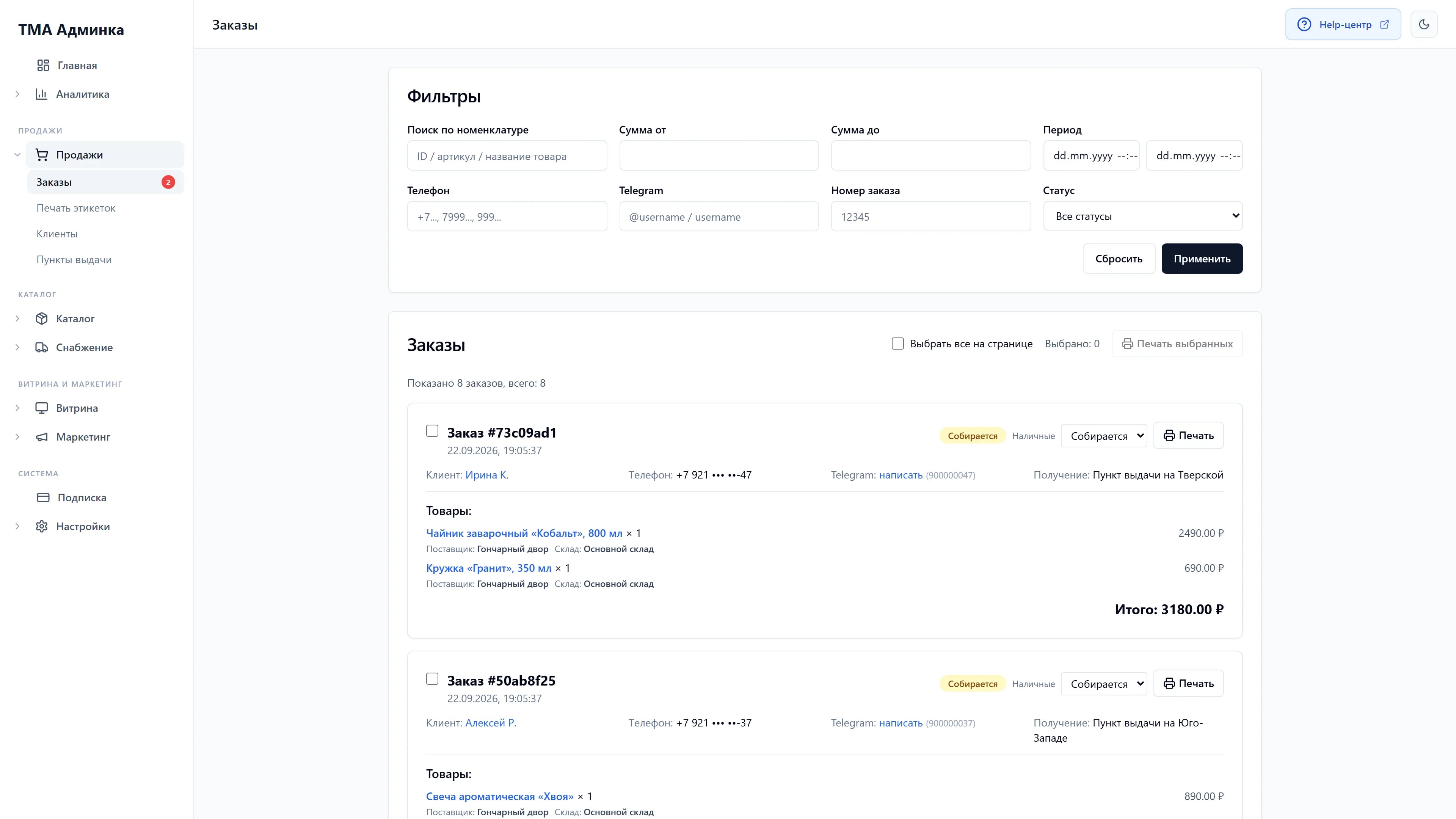The width and height of the screenshot is (1456, 819).
Task: Open the 'Все статусы' status dropdown
Action: point(1142,216)
